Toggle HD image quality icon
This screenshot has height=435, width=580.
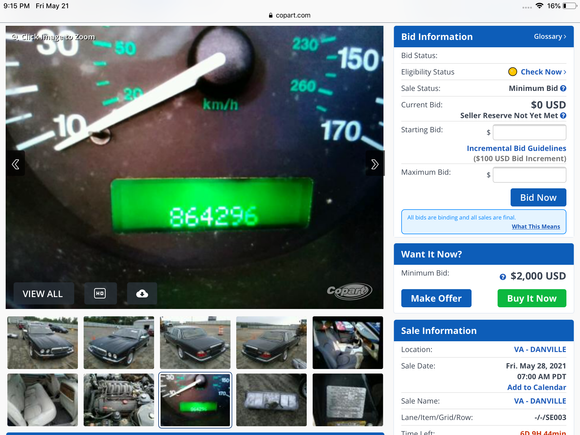(x=100, y=294)
